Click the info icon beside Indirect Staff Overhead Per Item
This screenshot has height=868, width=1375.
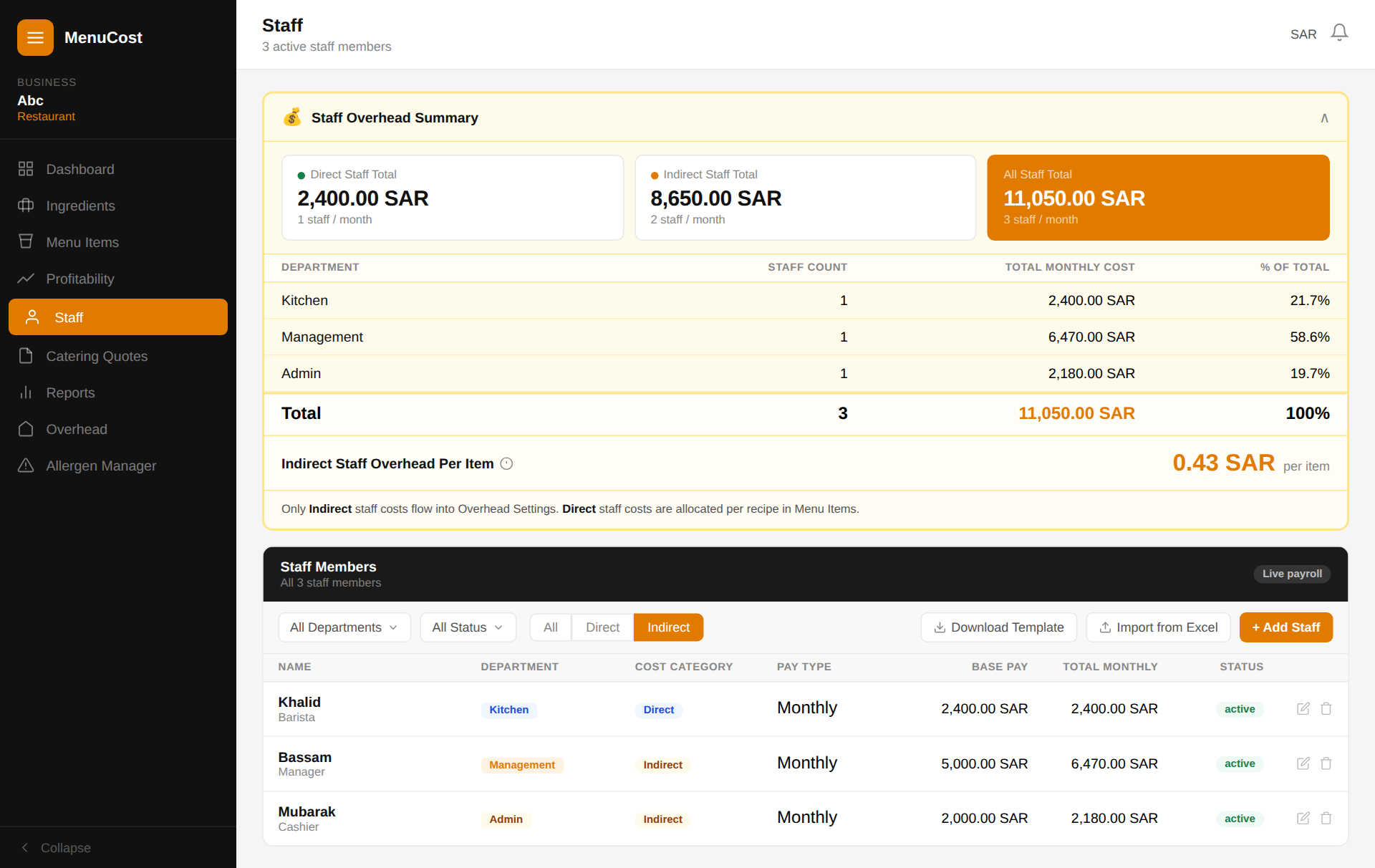coord(506,463)
